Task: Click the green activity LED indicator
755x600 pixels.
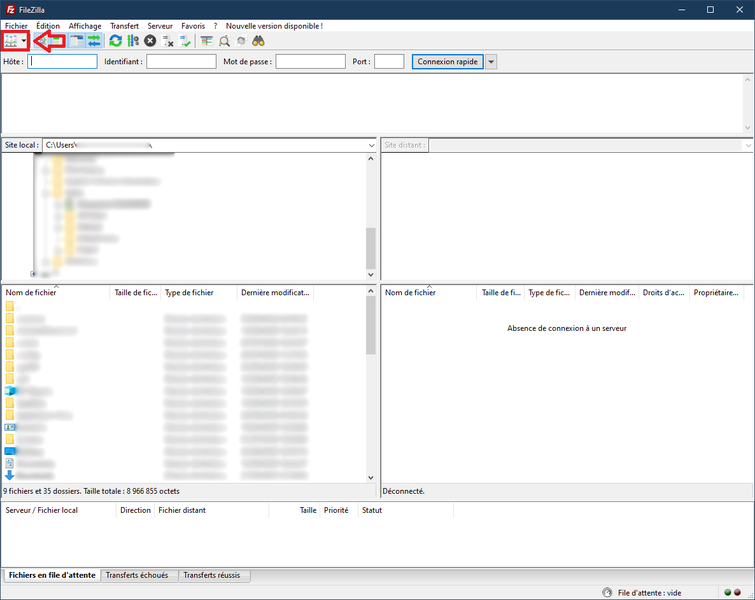Action: tap(728, 592)
